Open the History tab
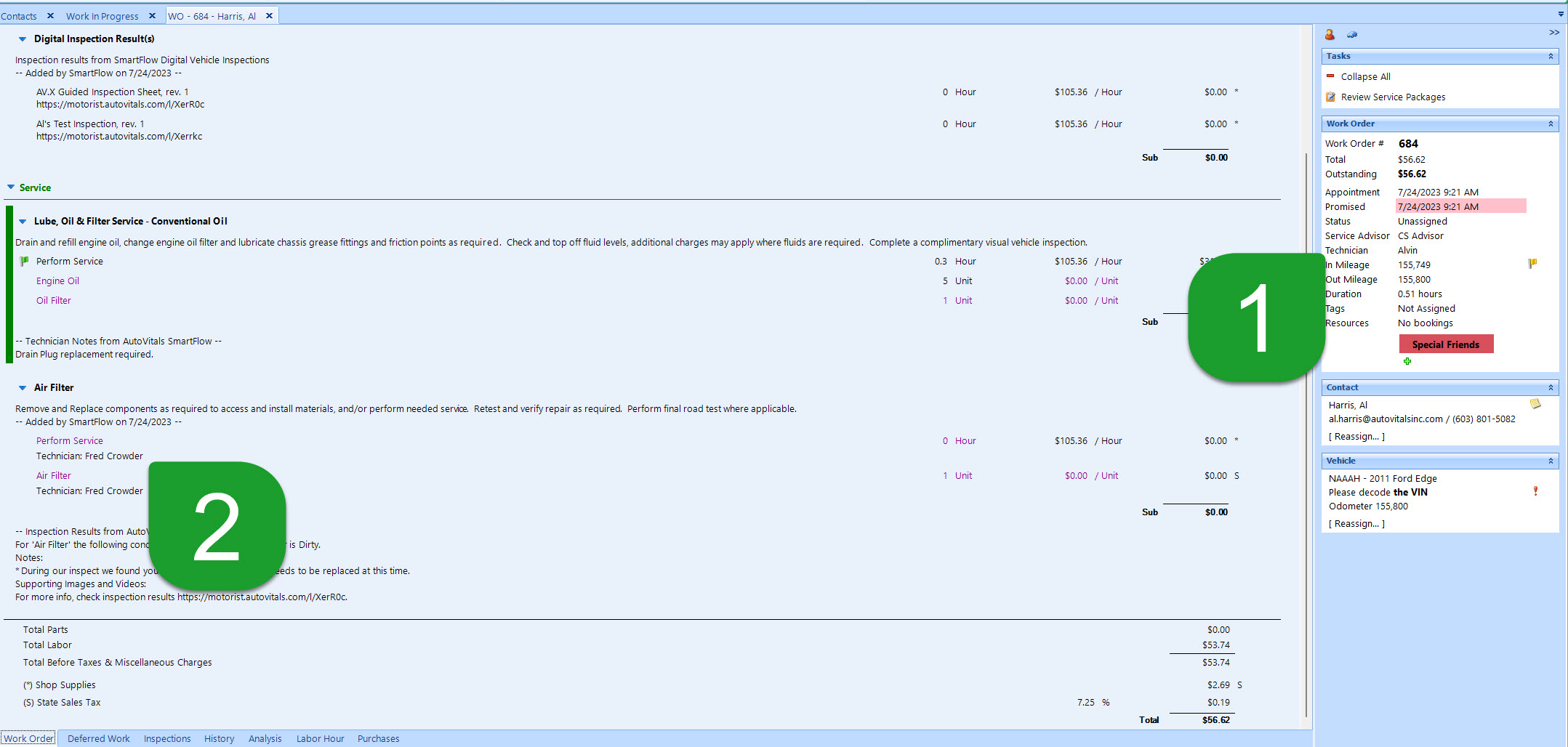The width and height of the screenshot is (1568, 747). (220, 738)
